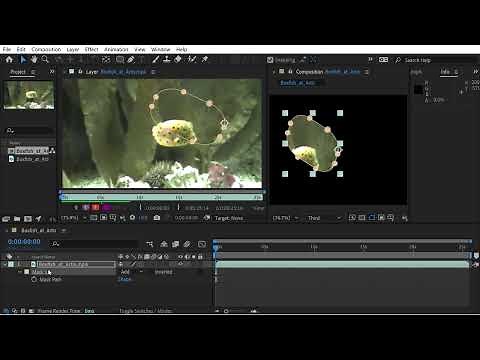Click the Shy layers icon in timeline header
The height and width of the screenshot is (360, 480).
[164, 244]
